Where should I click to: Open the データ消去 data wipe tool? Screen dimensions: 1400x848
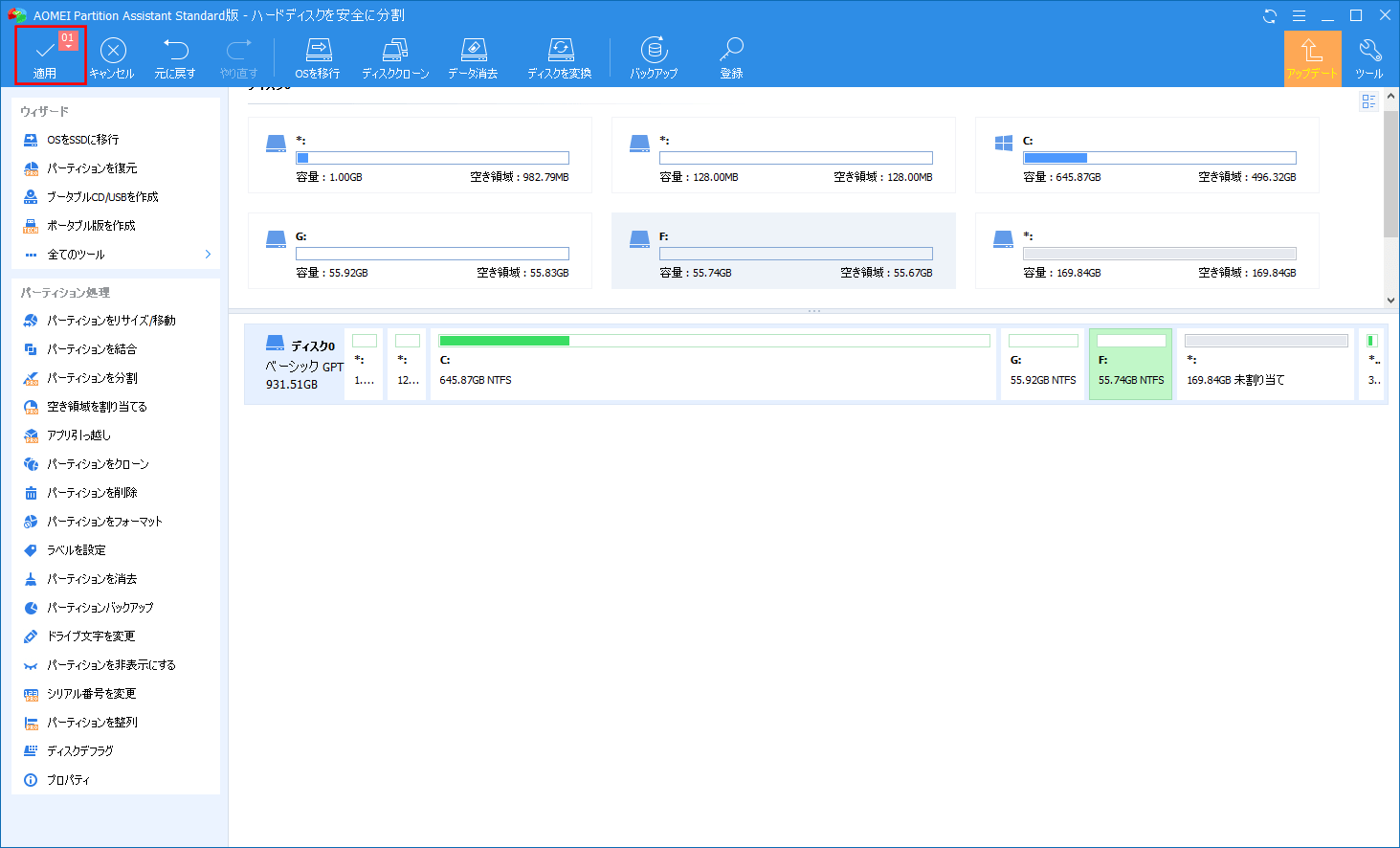[x=473, y=57]
